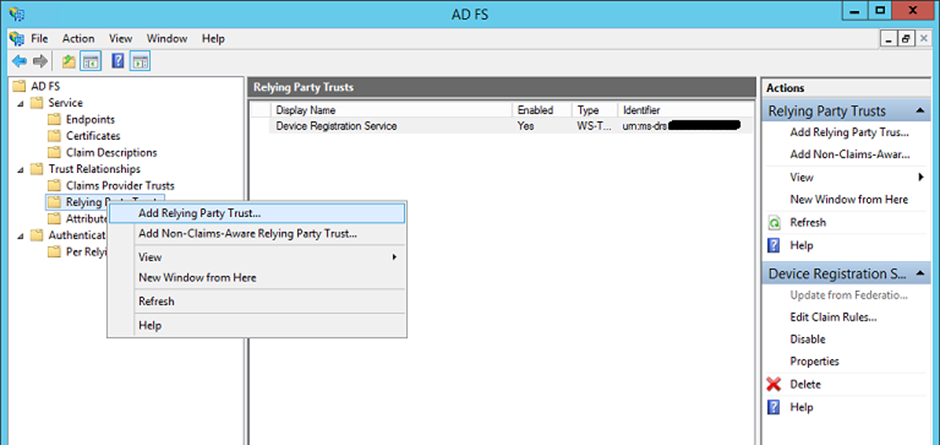Open the File menu
Screen dimensions: 940x445
coord(39,38)
